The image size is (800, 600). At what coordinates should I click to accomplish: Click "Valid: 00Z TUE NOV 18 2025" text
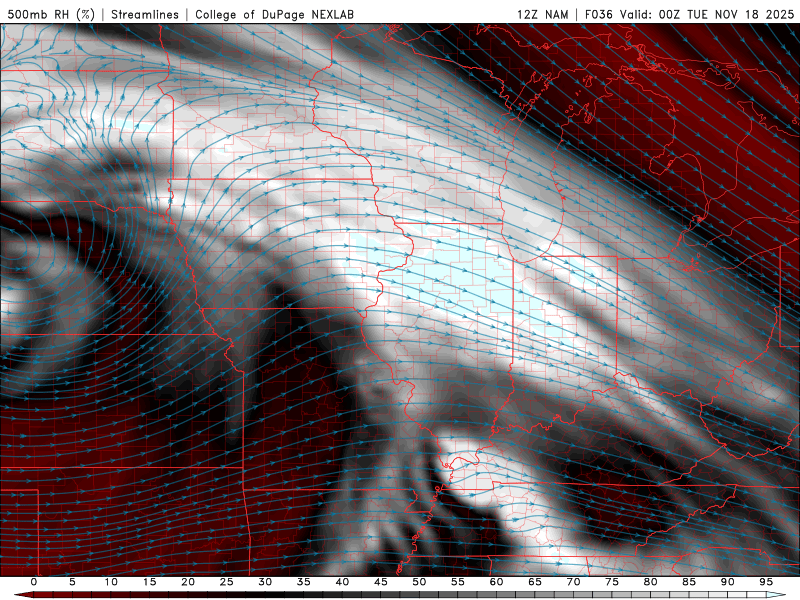[x=707, y=14]
